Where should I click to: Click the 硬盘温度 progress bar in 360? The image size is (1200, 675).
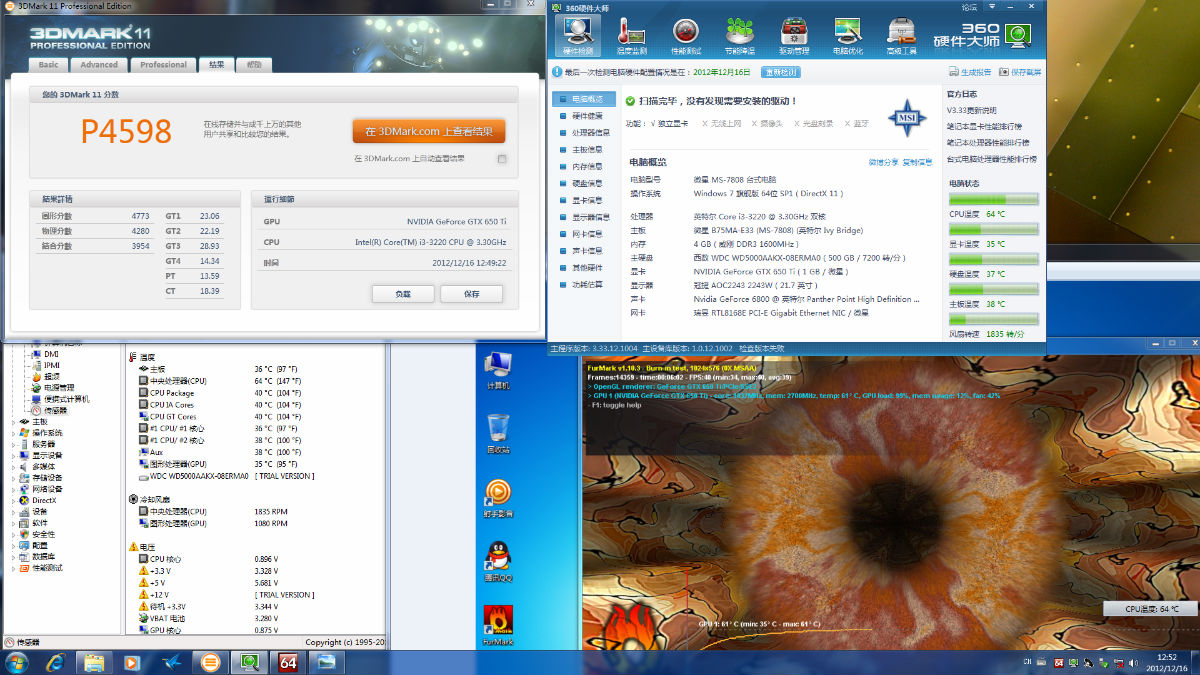coord(994,260)
